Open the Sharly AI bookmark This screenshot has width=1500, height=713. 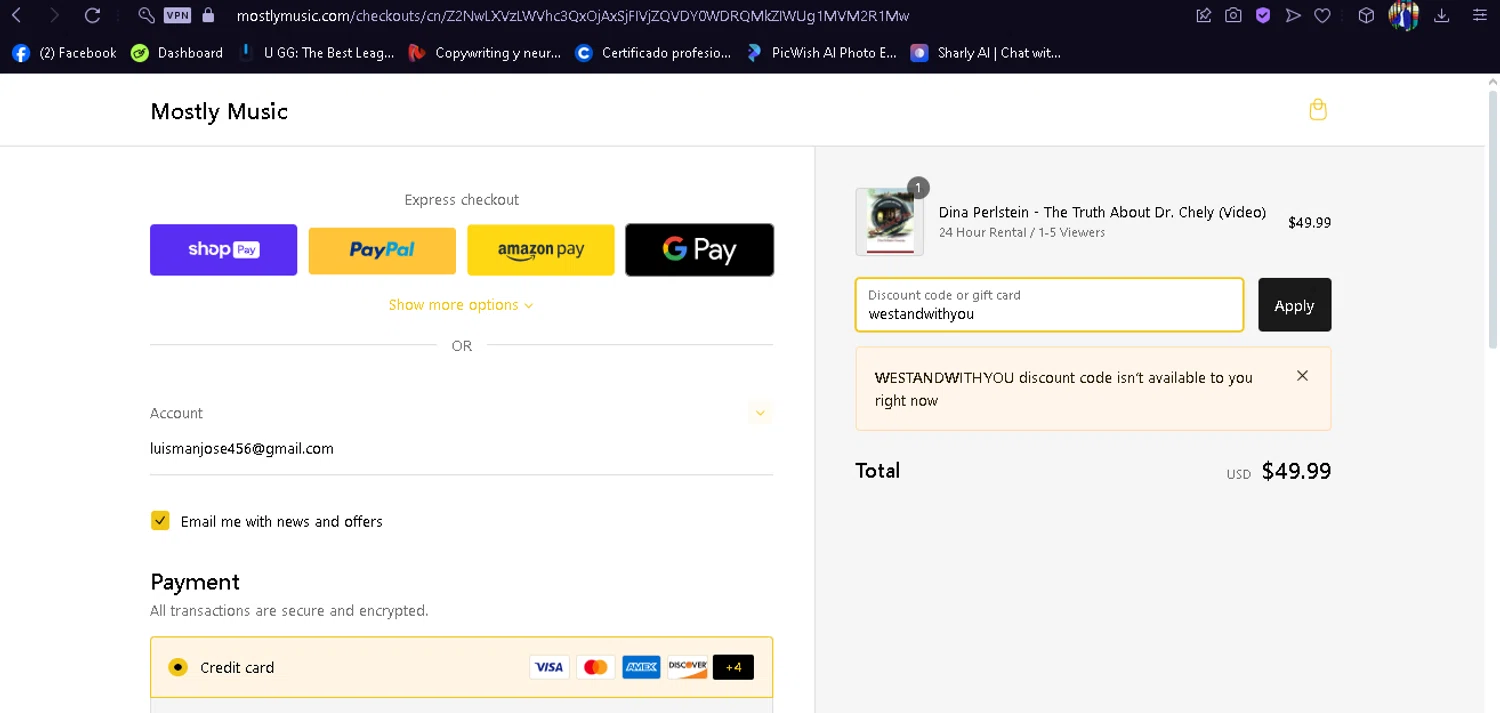tap(986, 53)
